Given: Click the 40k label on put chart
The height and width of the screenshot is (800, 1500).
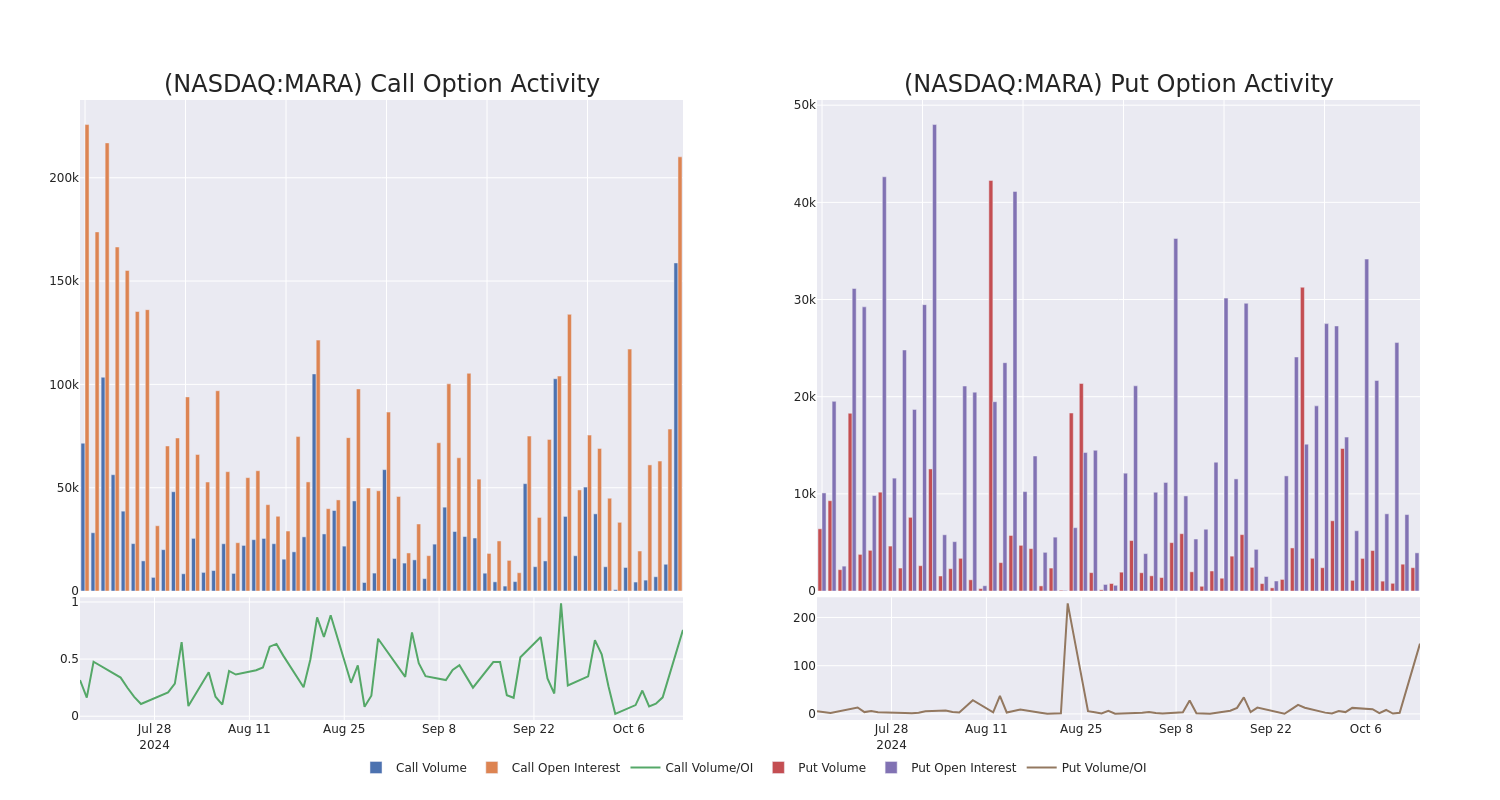Looking at the screenshot, I should [x=805, y=202].
